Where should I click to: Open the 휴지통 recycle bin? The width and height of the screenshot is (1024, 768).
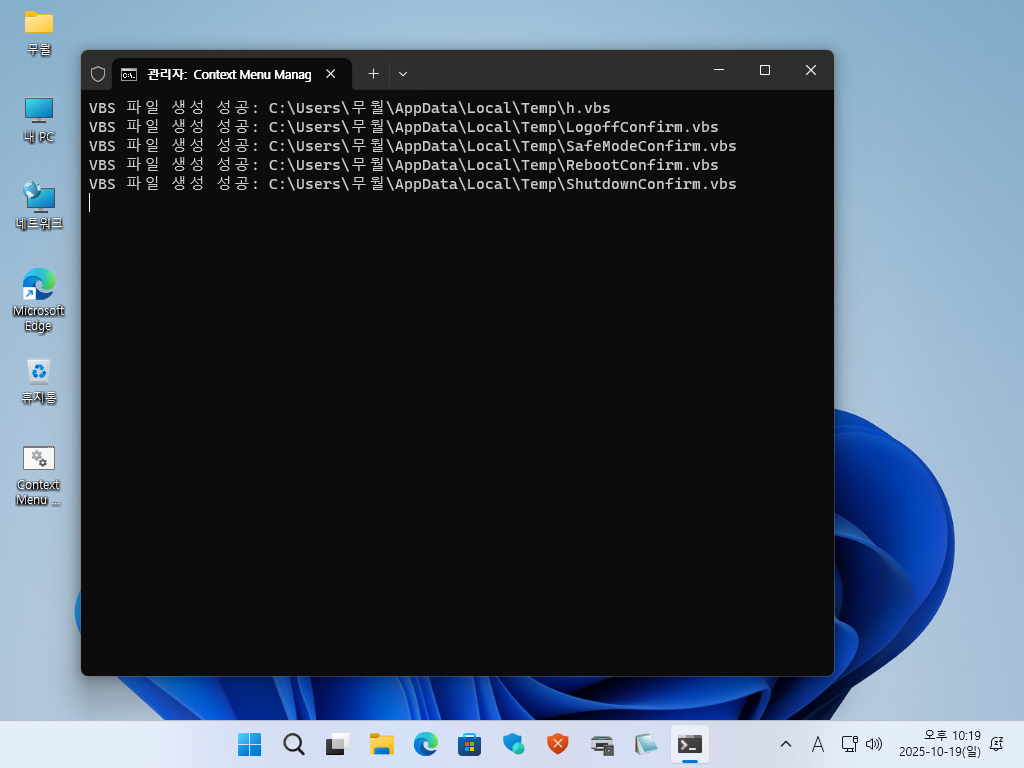[39, 381]
